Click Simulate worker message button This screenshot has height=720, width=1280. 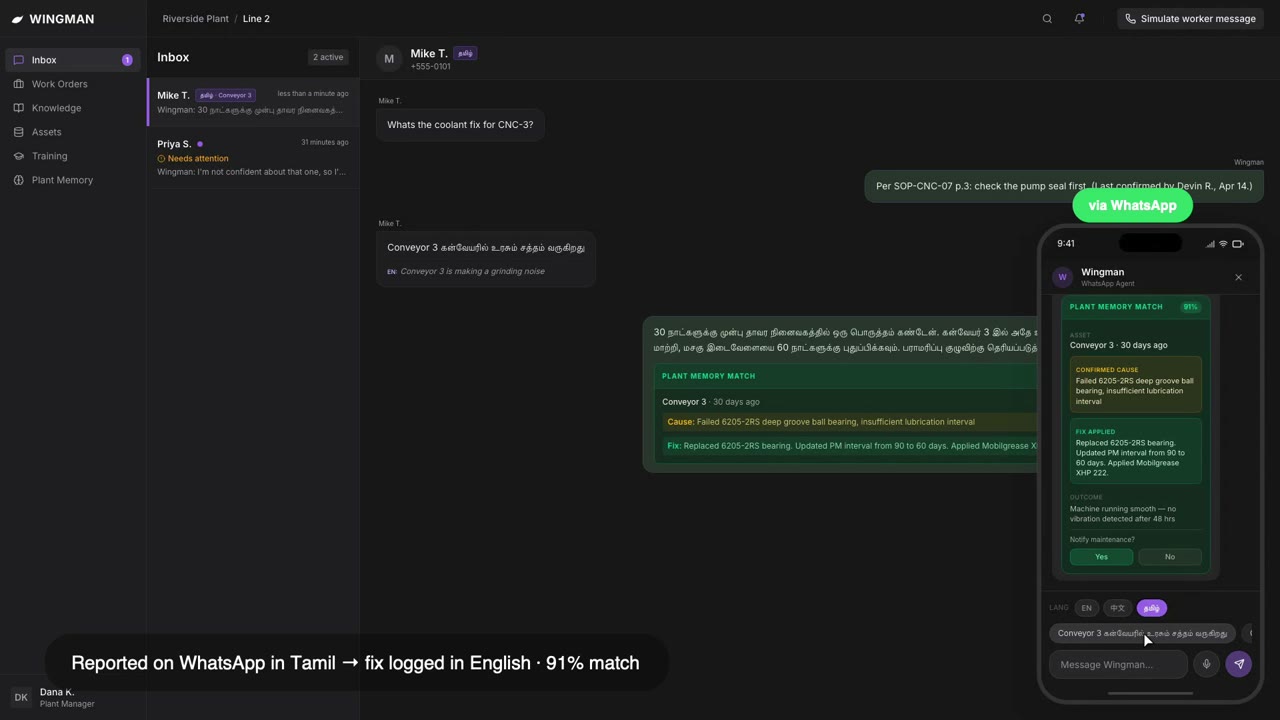click(x=1190, y=19)
